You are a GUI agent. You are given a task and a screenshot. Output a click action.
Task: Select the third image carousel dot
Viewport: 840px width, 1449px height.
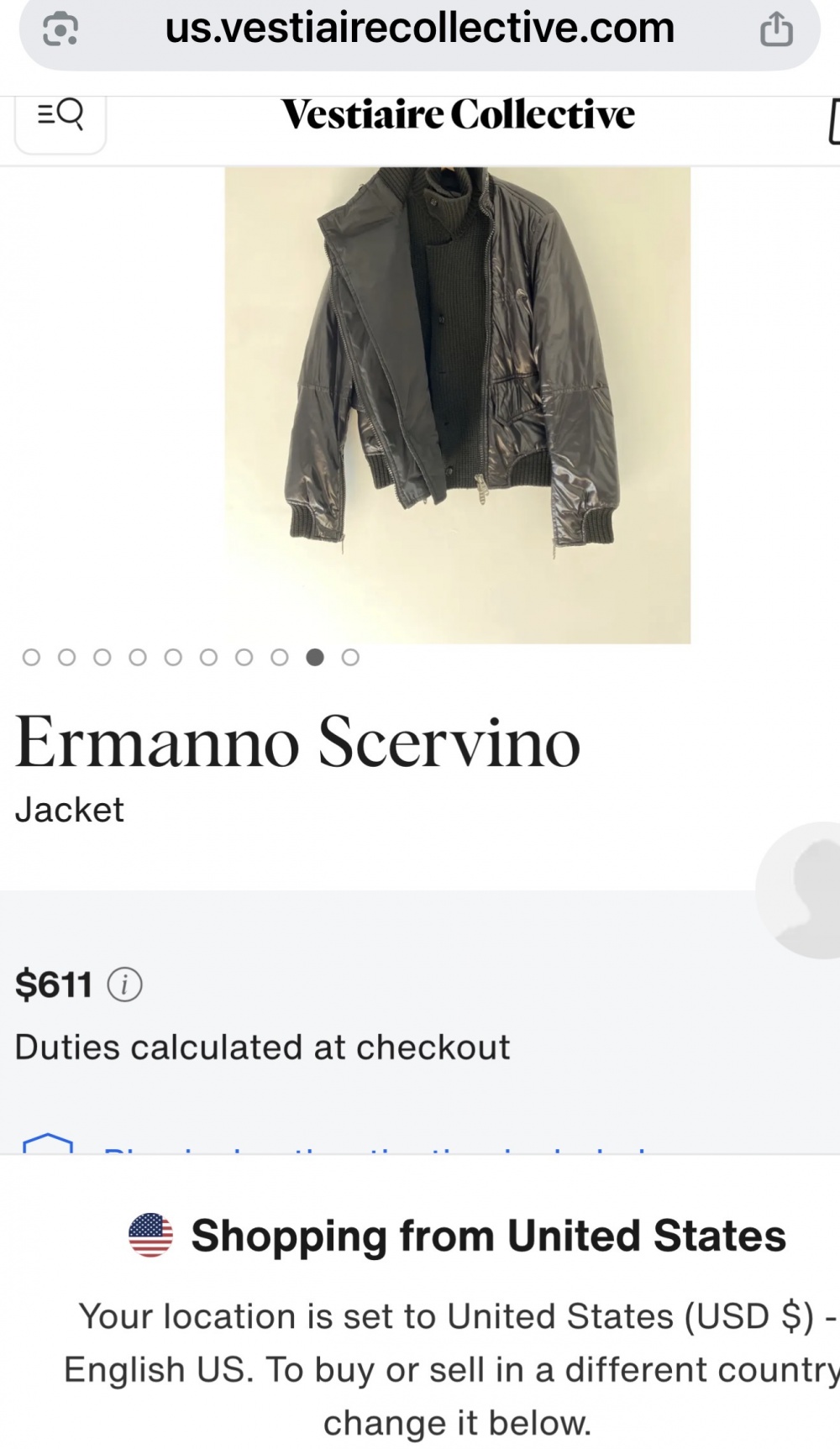(102, 657)
